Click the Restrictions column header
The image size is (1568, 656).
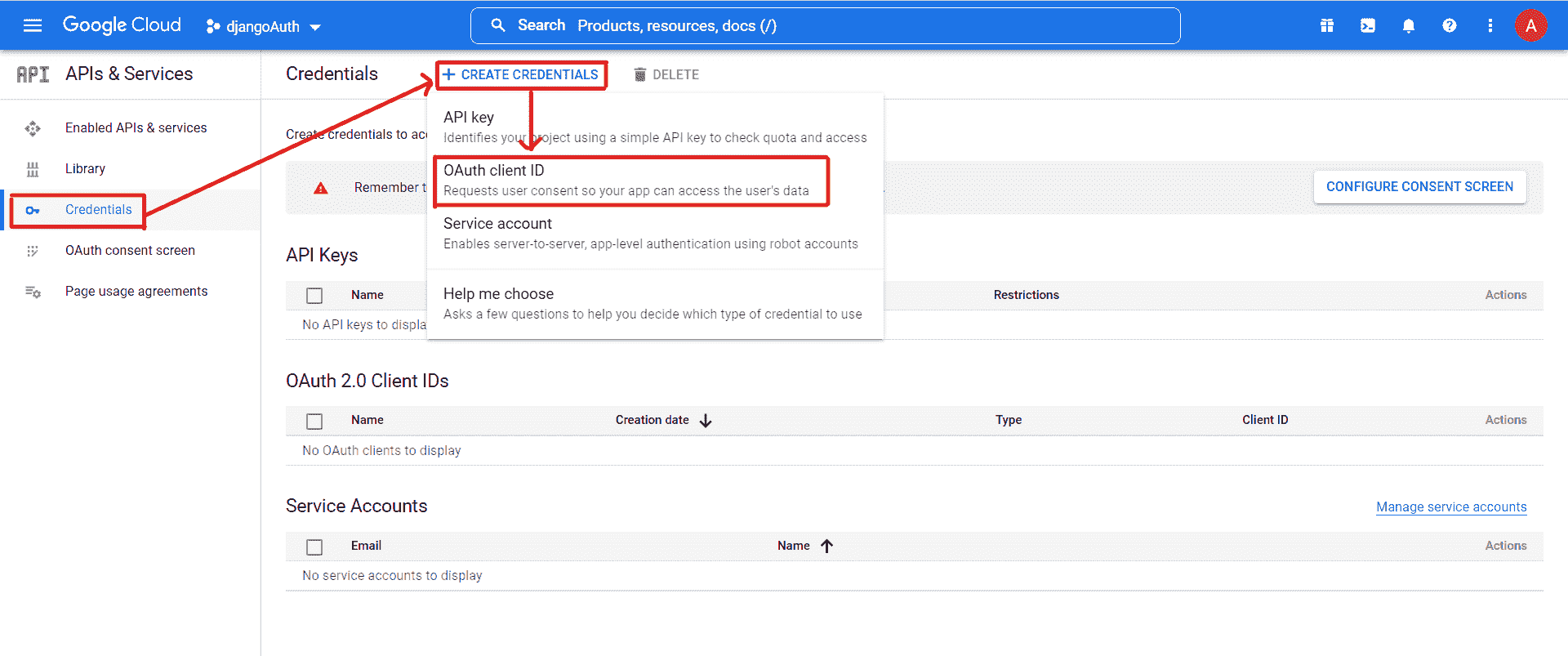point(1026,295)
